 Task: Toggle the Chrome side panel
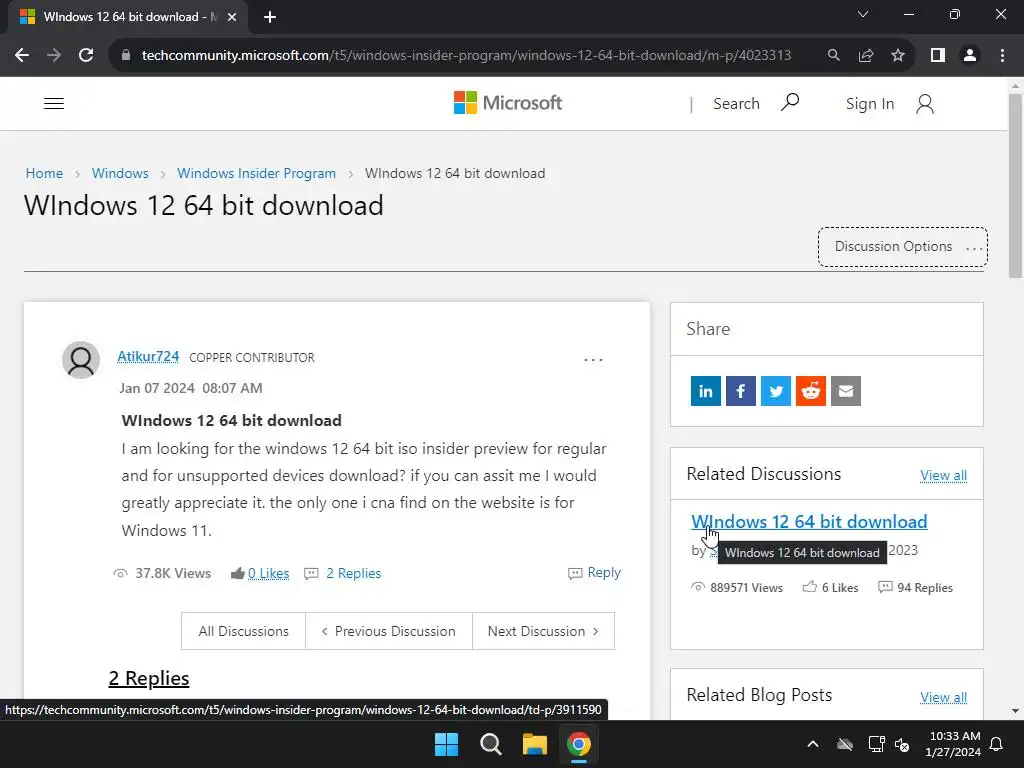(x=938, y=55)
